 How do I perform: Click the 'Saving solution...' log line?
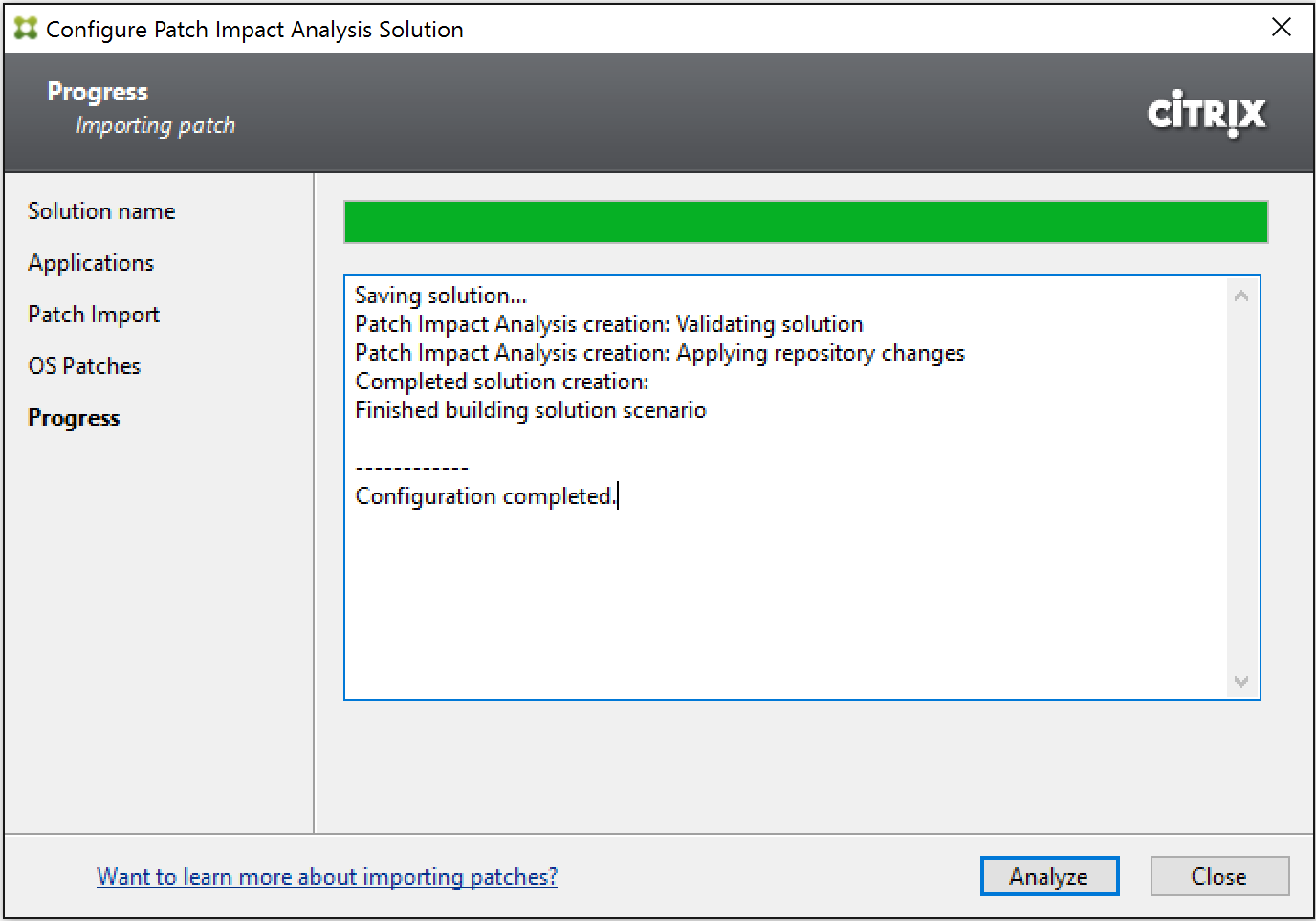(441, 296)
